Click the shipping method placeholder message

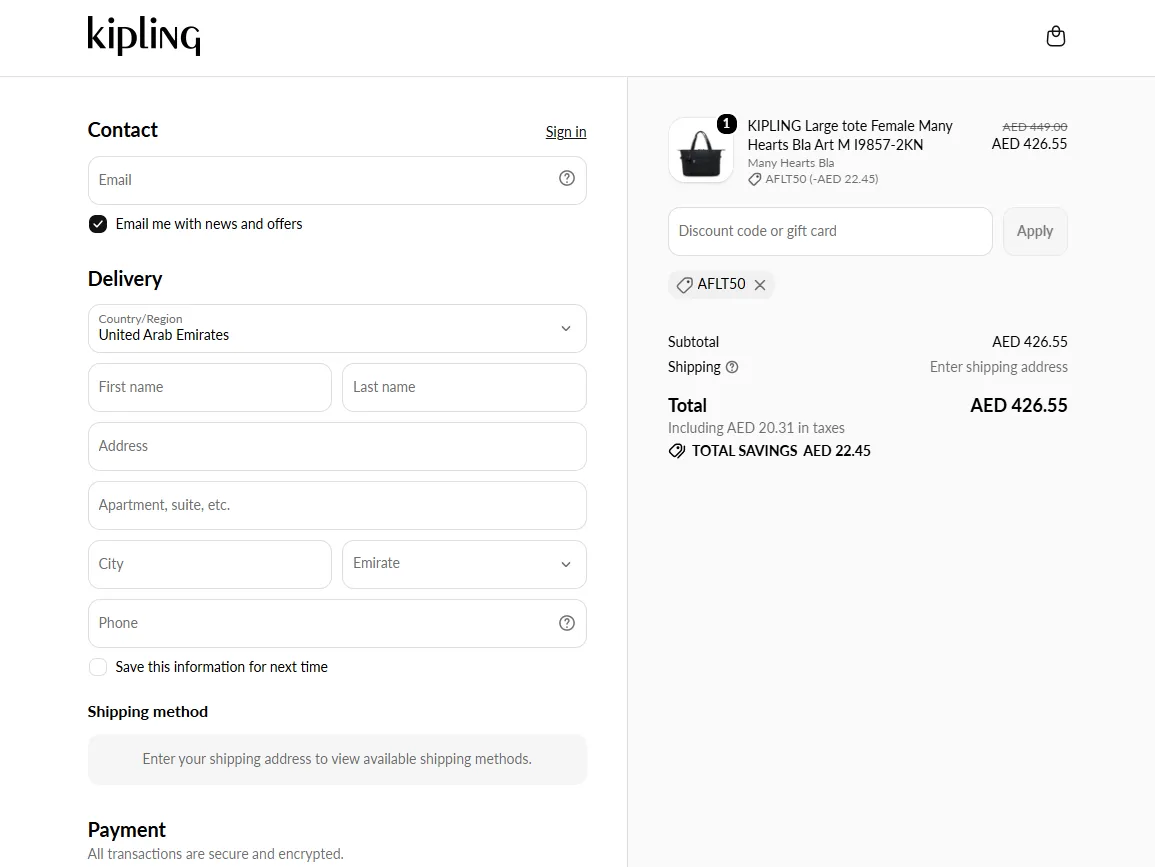coord(337,759)
